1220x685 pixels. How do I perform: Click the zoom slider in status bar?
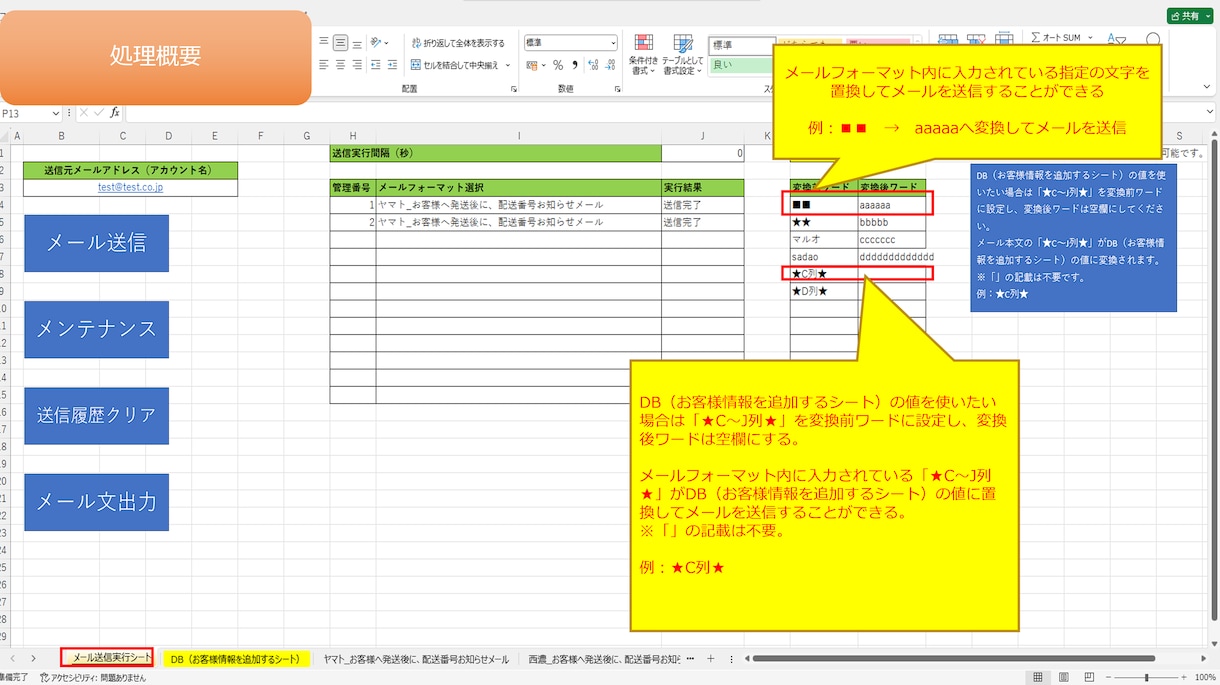click(1145, 677)
